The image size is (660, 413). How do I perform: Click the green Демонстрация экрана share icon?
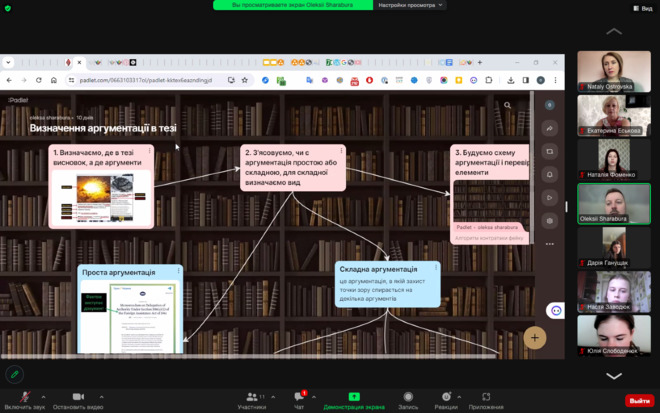[353, 399]
